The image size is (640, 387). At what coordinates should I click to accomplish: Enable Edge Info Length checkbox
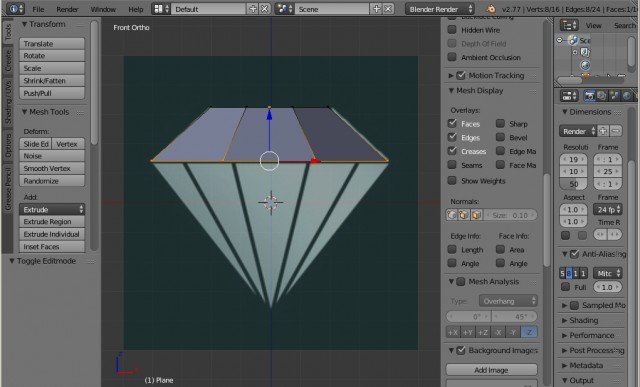pyautogui.click(x=452, y=249)
